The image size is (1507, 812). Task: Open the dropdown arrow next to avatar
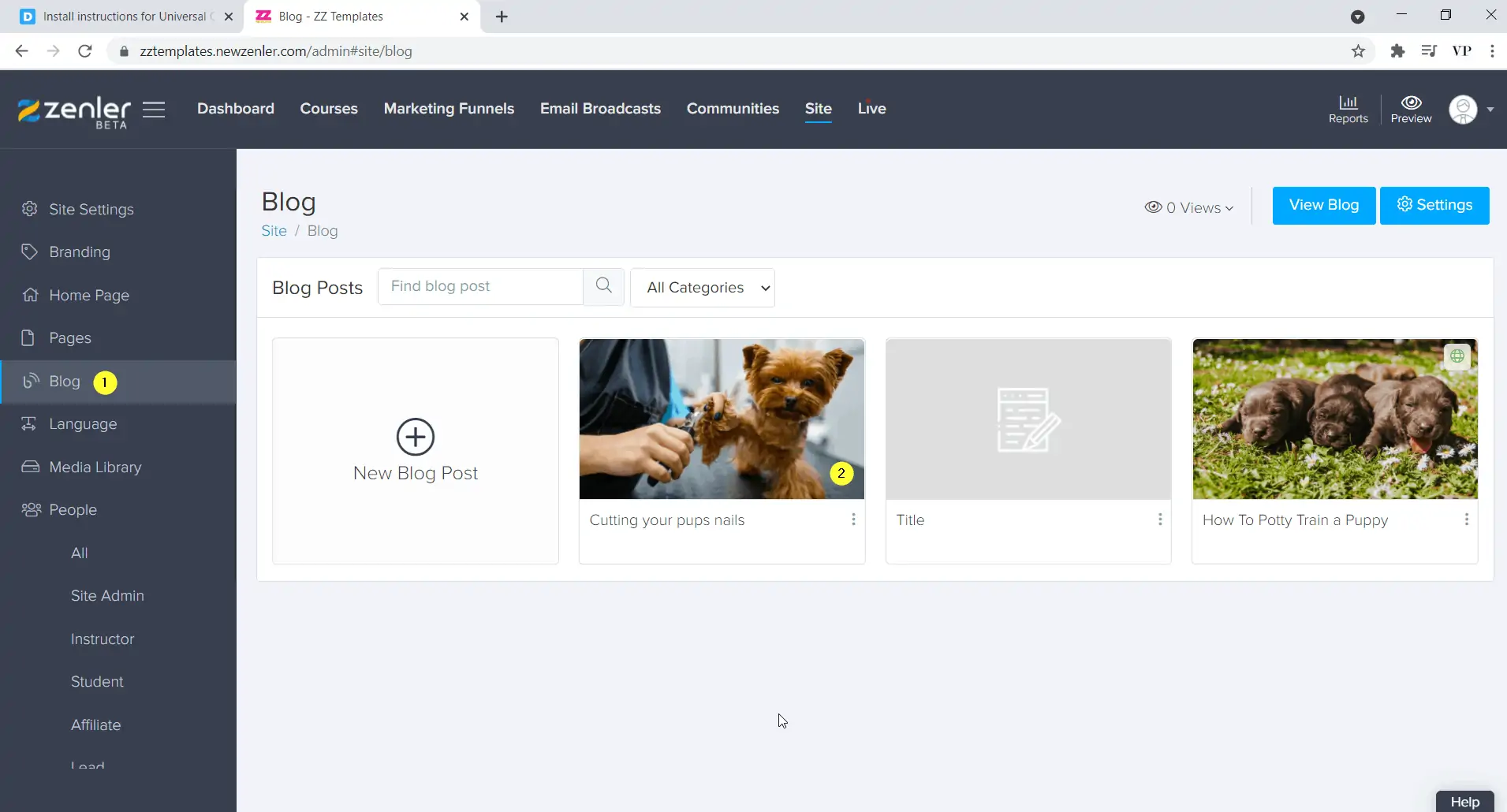1490,110
